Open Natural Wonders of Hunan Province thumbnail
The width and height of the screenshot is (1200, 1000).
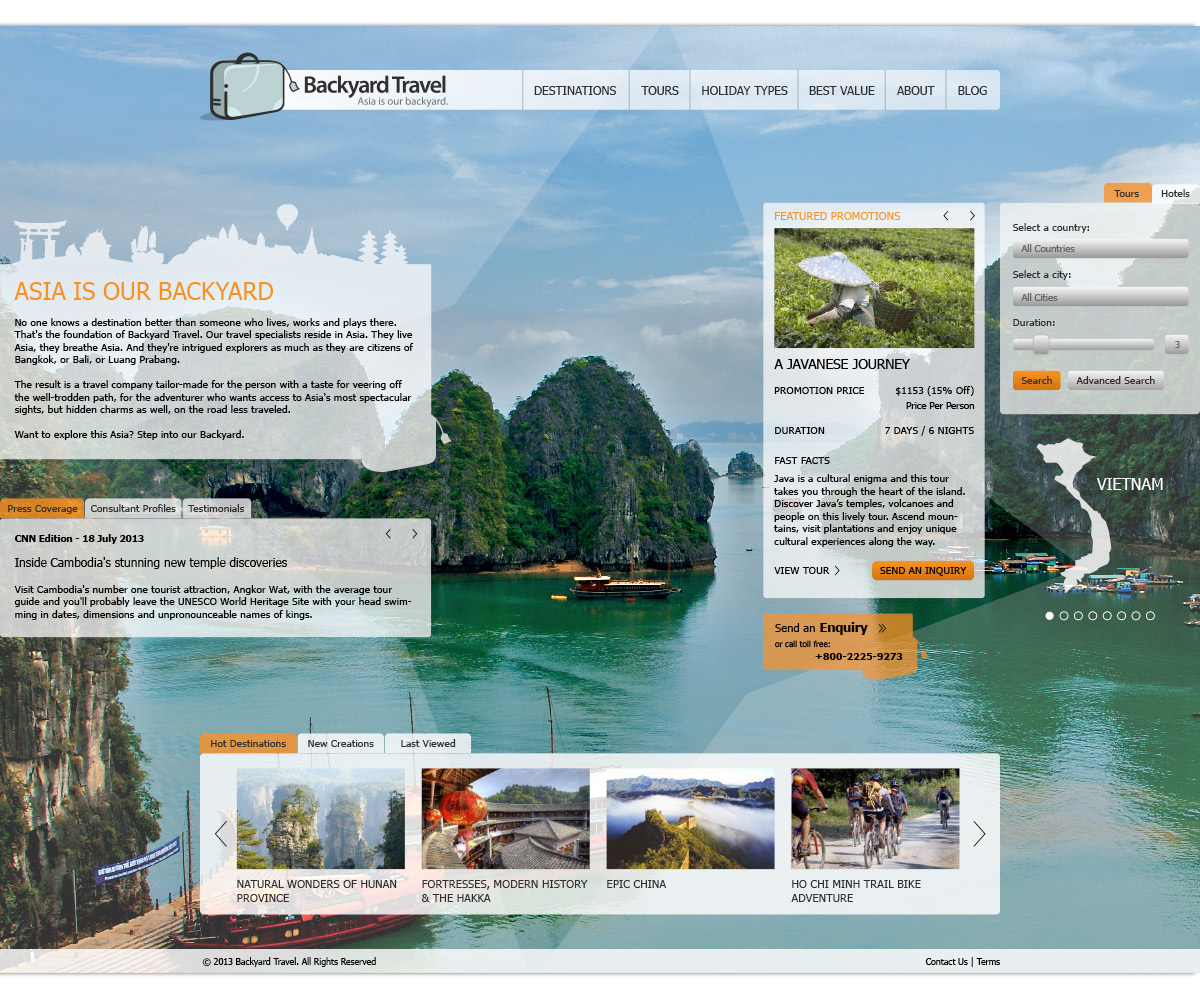[321, 818]
